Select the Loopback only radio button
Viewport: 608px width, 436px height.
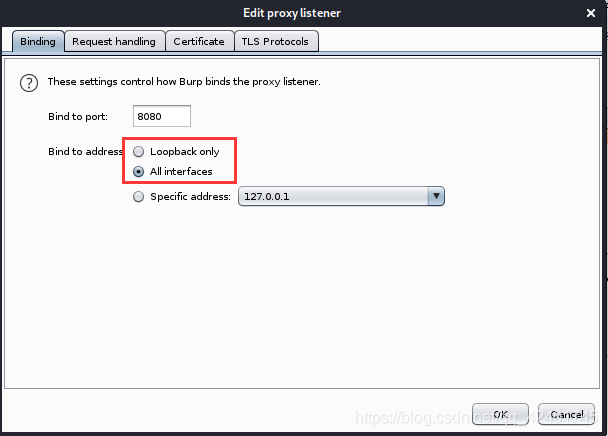point(138,151)
